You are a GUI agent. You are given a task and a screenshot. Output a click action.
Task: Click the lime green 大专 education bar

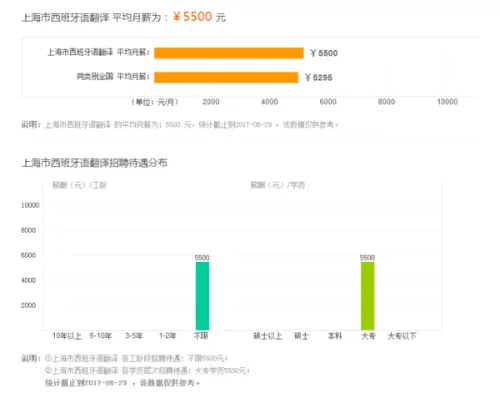(x=367, y=296)
